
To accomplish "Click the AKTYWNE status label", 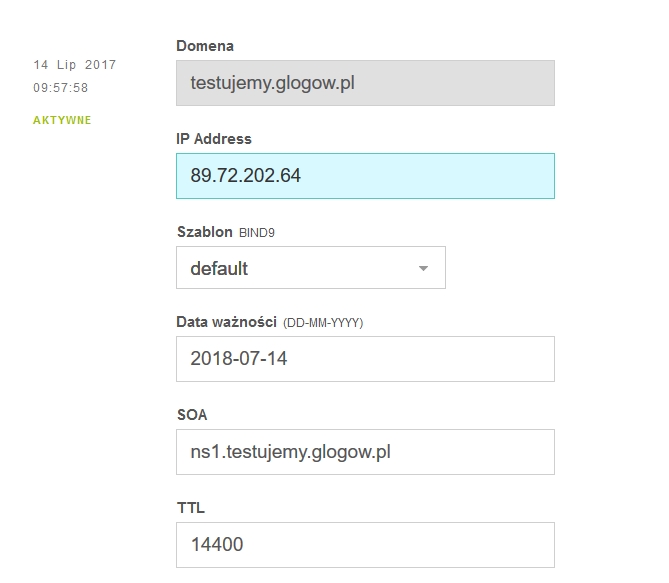I will coord(62,120).
